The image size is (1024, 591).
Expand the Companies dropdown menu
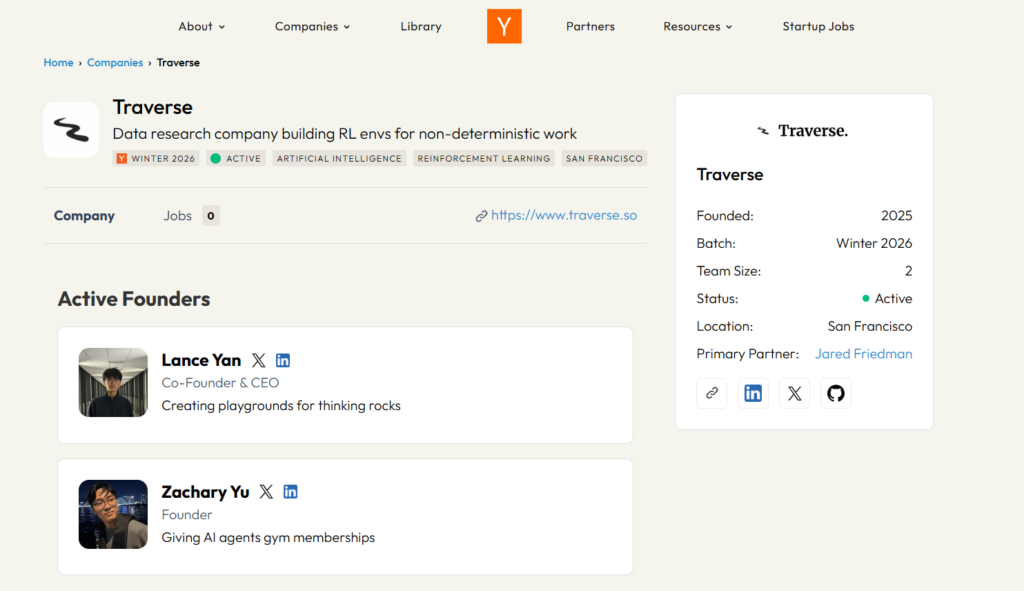tap(312, 26)
